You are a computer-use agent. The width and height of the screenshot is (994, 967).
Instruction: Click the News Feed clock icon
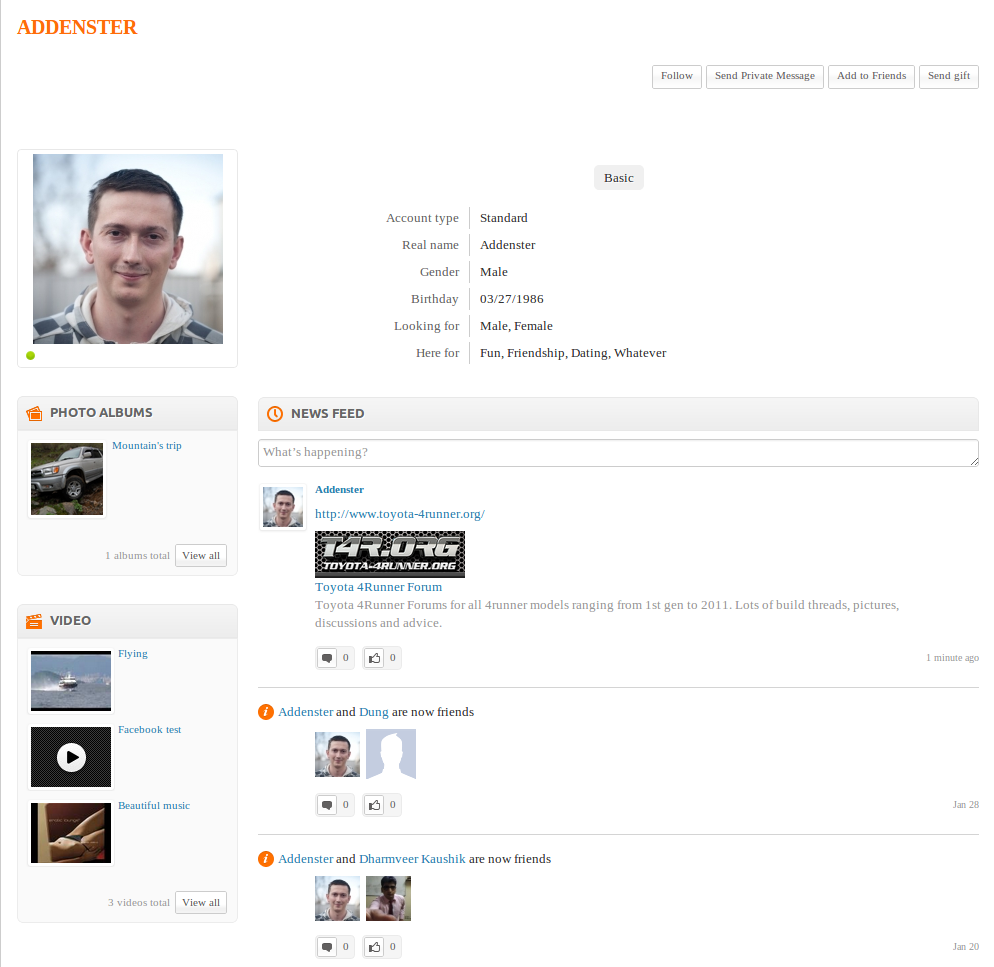tap(275, 413)
